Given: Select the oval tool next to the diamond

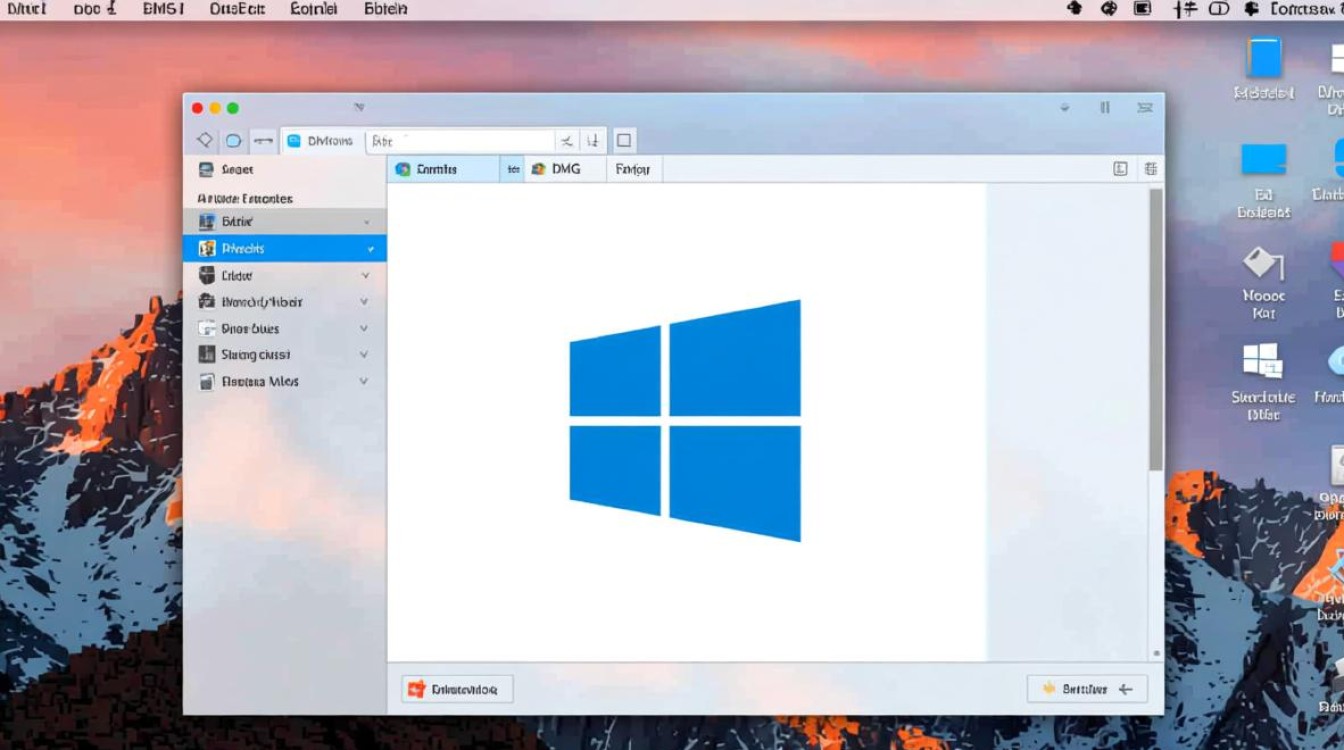Looking at the screenshot, I should 233,140.
